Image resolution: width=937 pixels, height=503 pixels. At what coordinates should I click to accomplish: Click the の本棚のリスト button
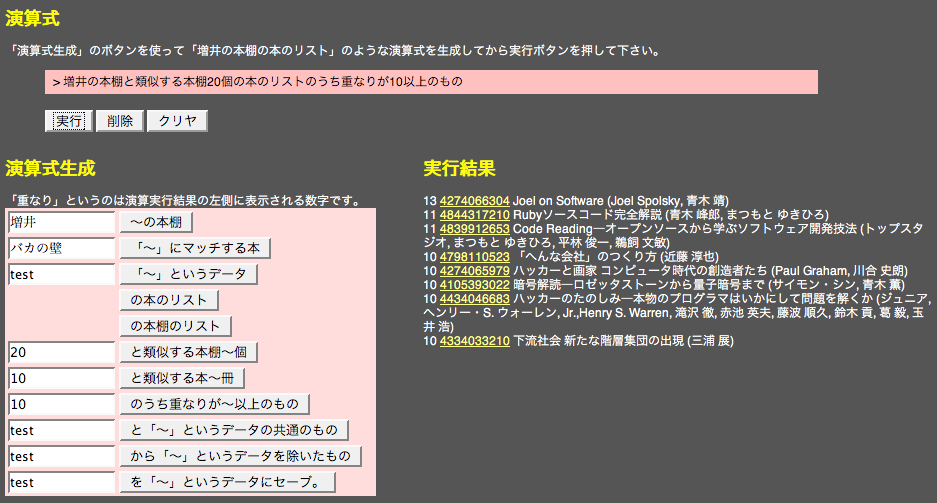(x=176, y=326)
